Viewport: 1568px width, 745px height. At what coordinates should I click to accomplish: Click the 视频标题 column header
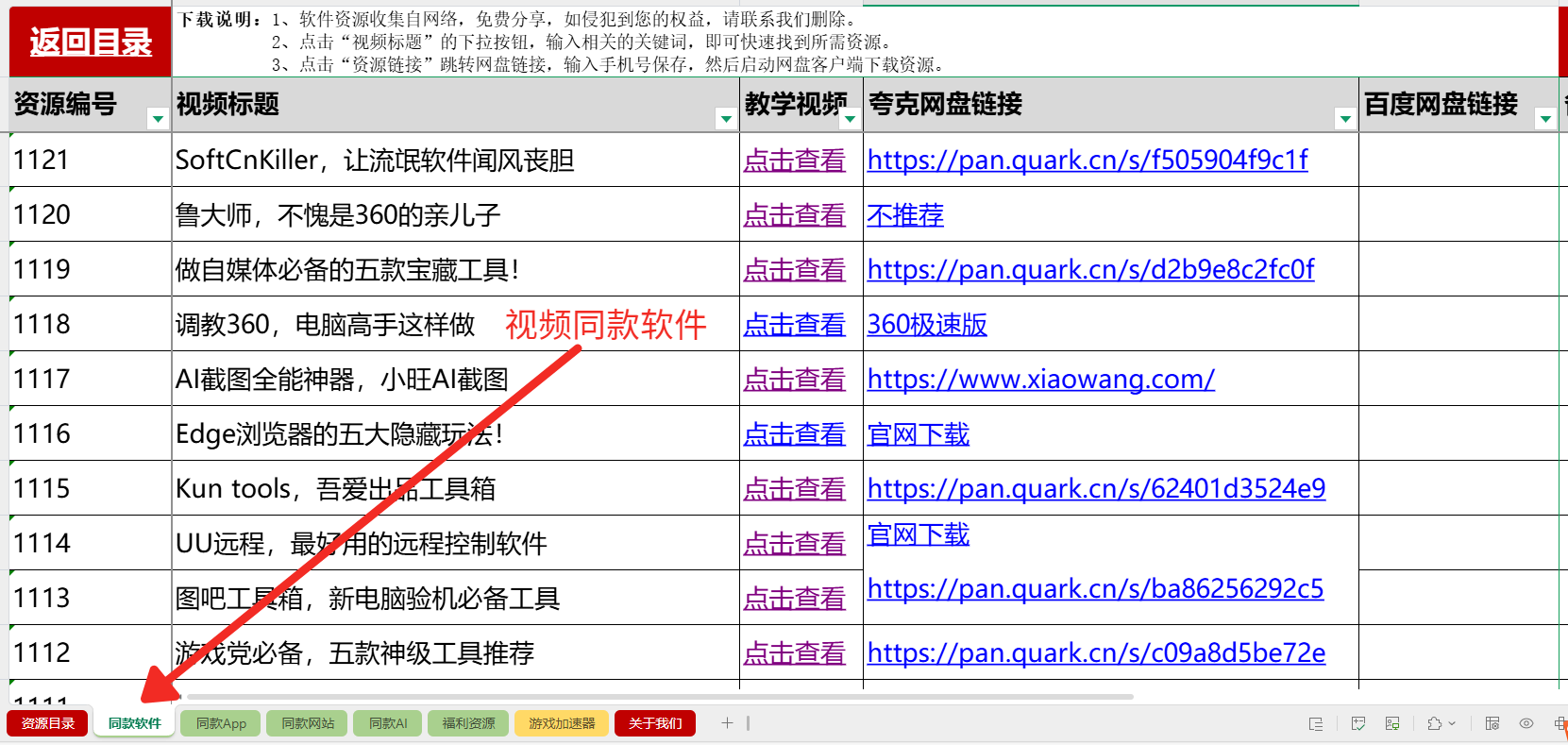456,104
